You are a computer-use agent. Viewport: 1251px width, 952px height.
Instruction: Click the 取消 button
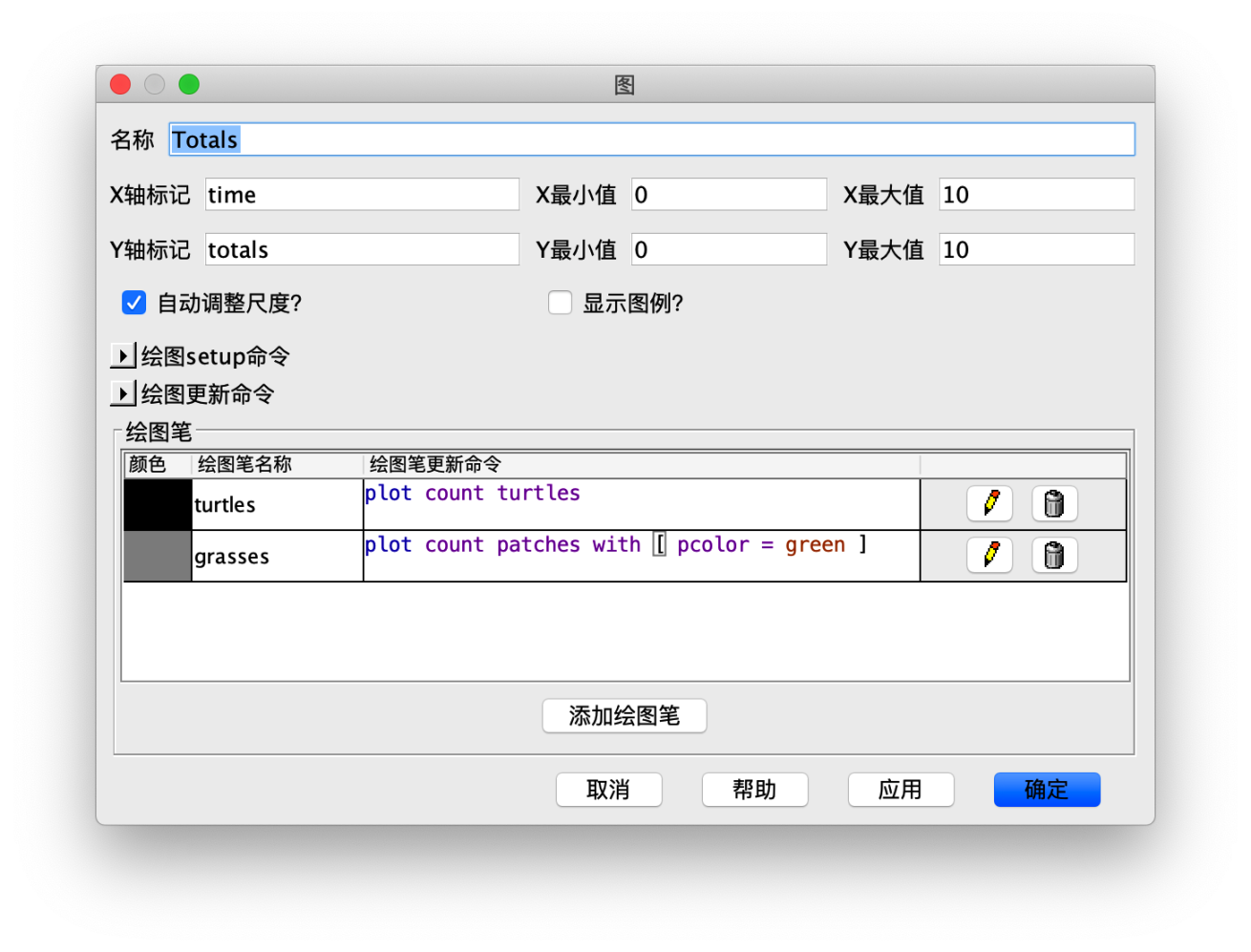coord(608,790)
